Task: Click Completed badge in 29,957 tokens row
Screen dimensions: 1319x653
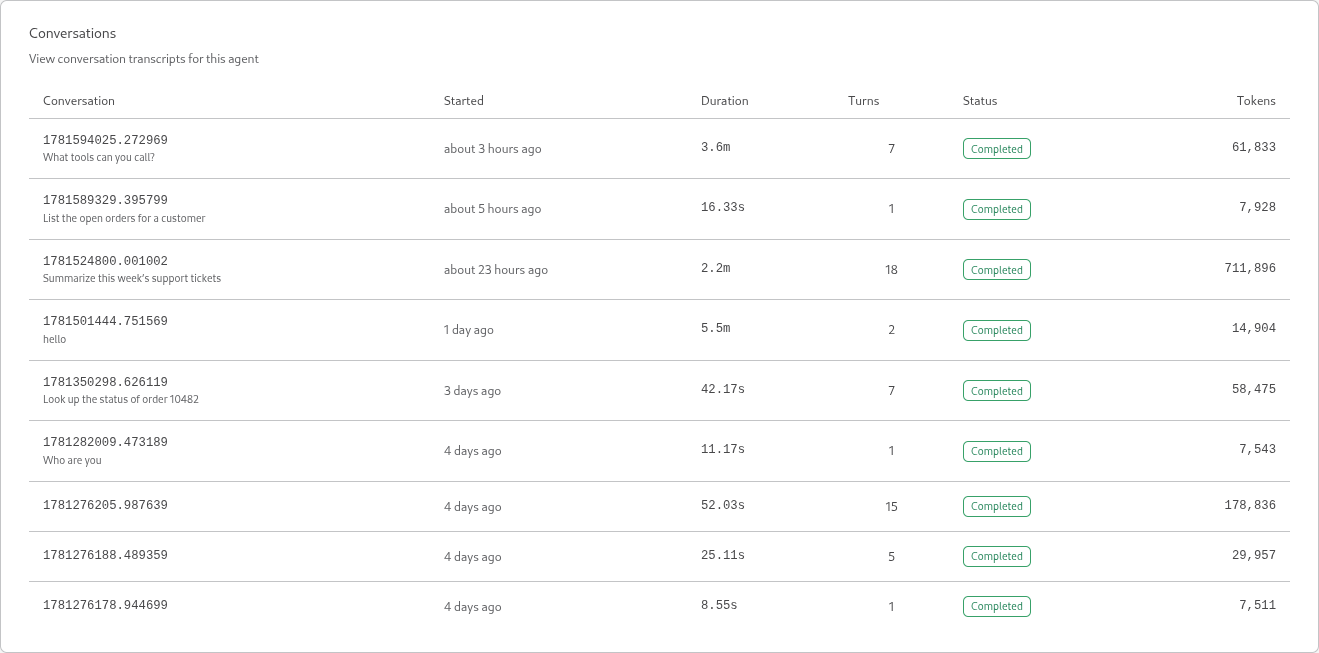Action: 997,556
